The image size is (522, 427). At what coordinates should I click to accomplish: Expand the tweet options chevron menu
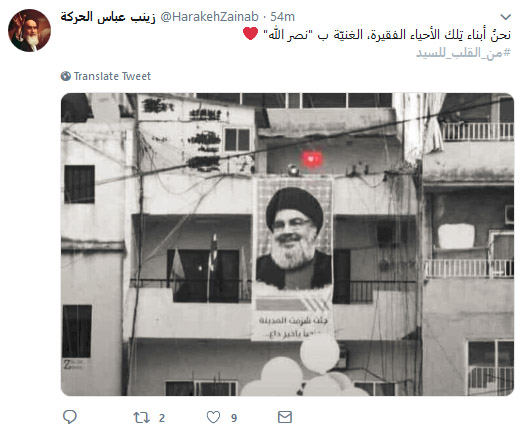506,17
